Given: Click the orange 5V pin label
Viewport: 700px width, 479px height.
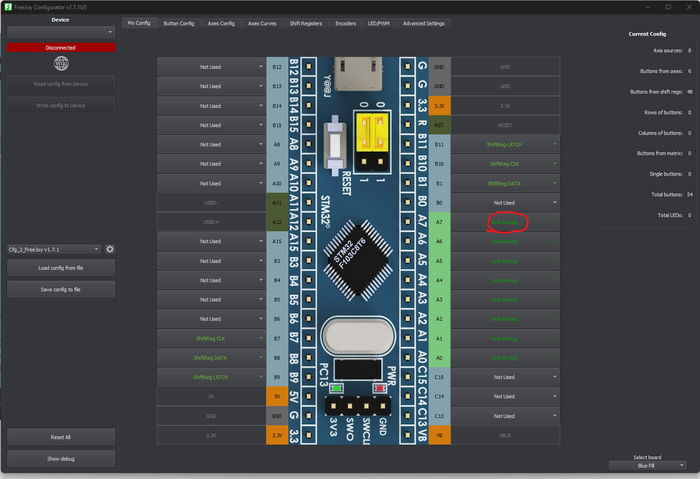Looking at the screenshot, I should 276,396.
